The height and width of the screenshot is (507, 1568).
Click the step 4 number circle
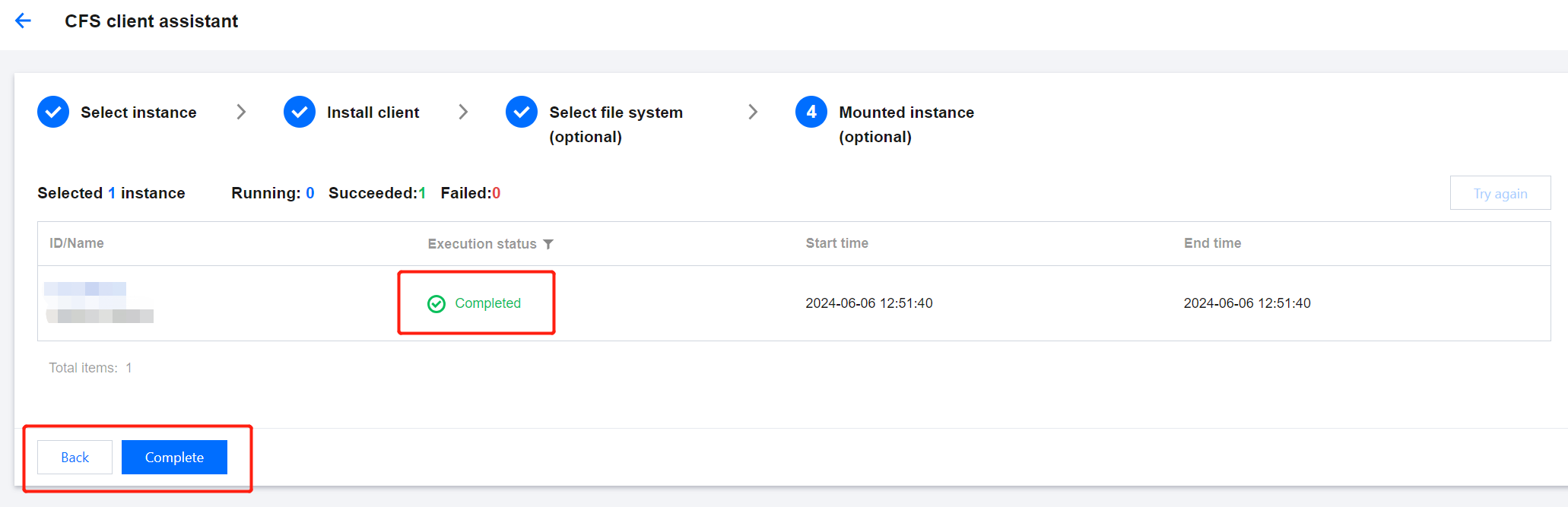point(811,112)
